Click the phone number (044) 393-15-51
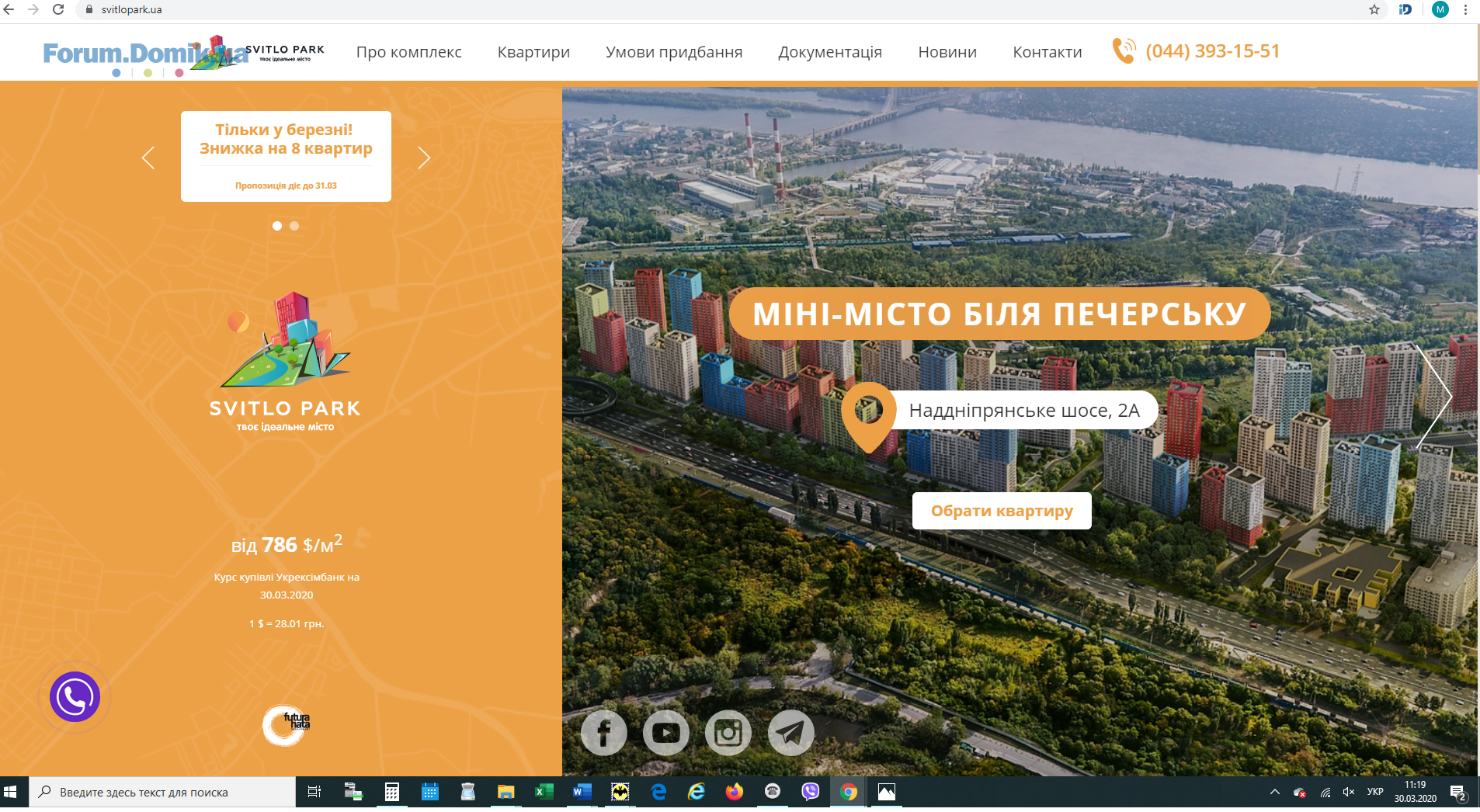1480x812 pixels. (x=1213, y=51)
